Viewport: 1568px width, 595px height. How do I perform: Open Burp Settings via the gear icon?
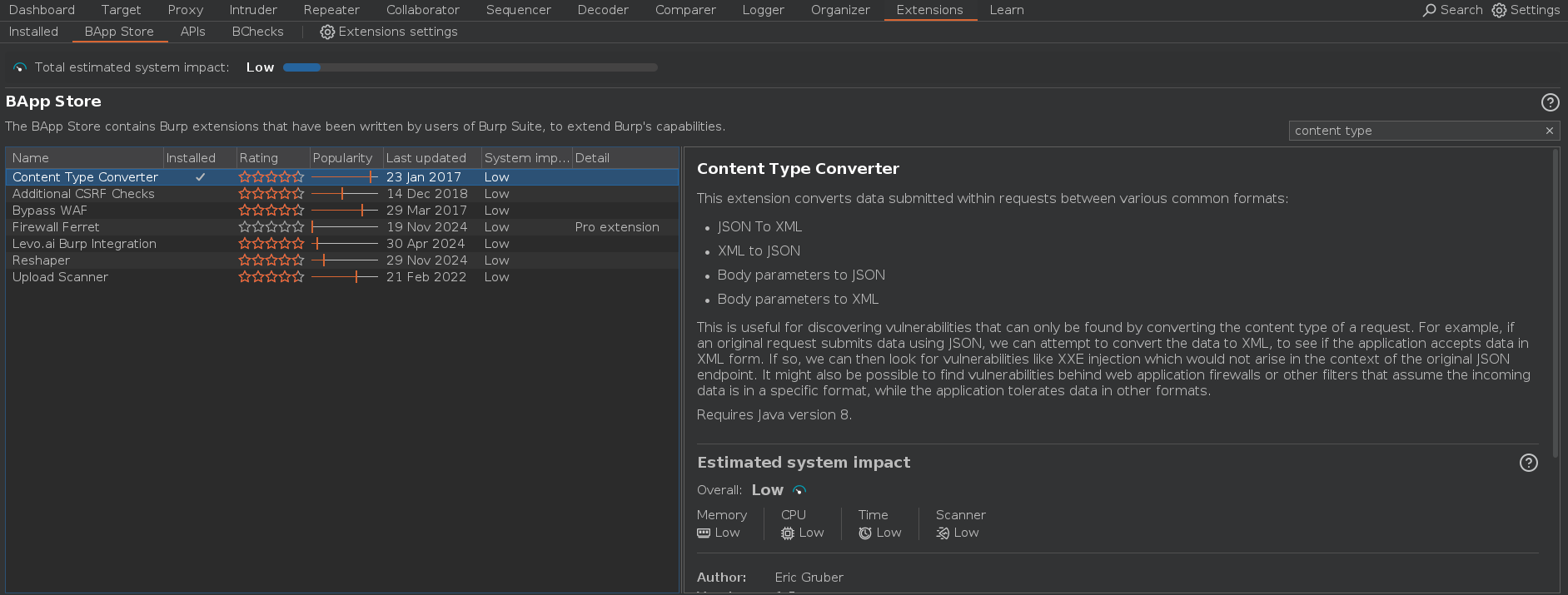coord(1499,10)
